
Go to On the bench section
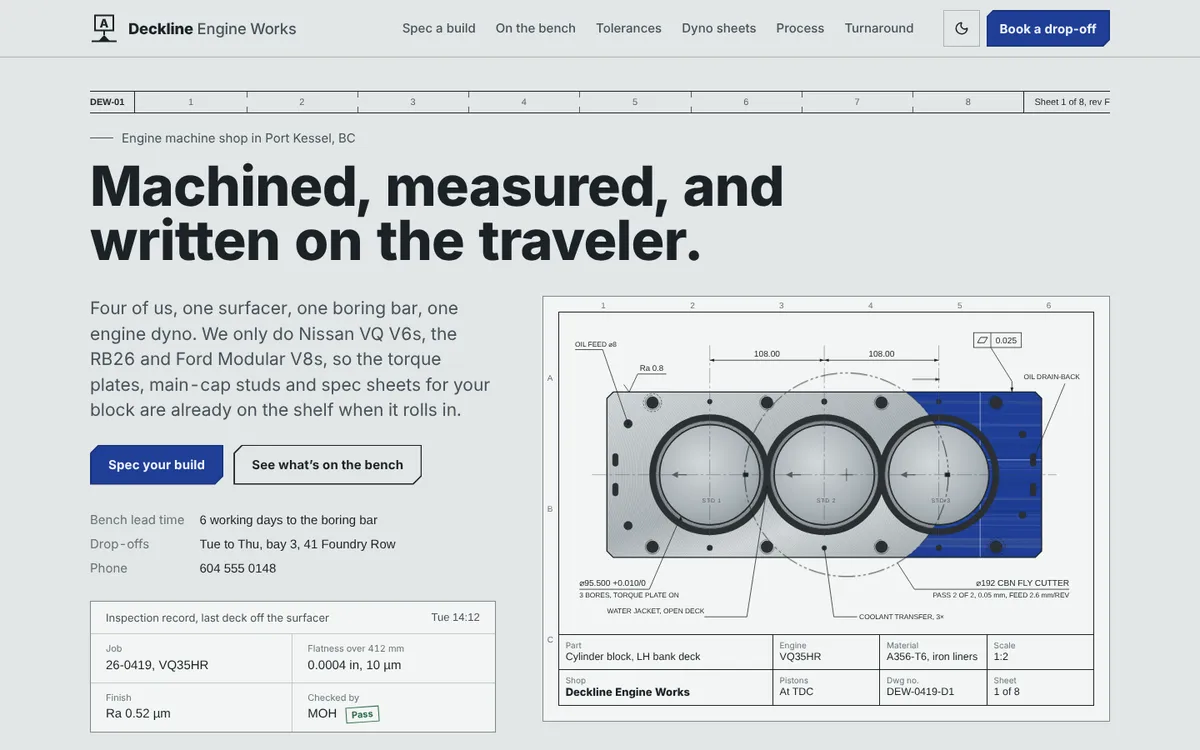pyautogui.click(x=536, y=28)
